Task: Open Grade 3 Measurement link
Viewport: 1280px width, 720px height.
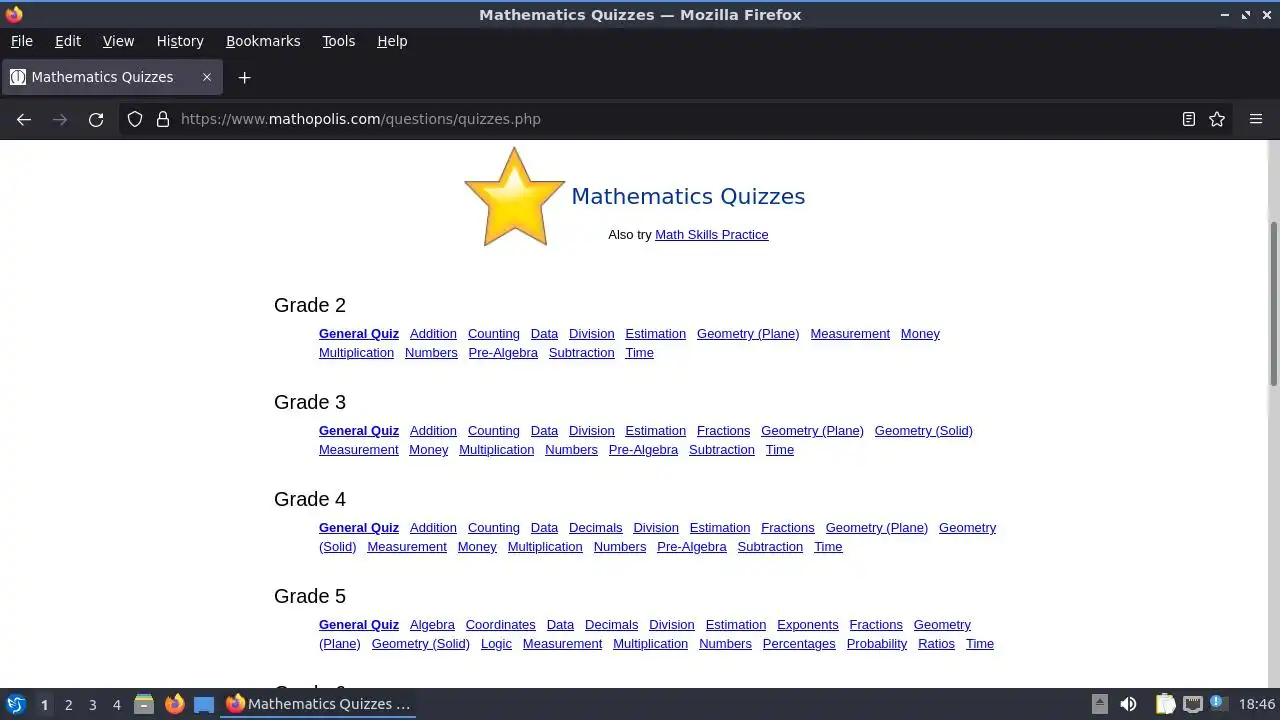Action: (x=359, y=450)
